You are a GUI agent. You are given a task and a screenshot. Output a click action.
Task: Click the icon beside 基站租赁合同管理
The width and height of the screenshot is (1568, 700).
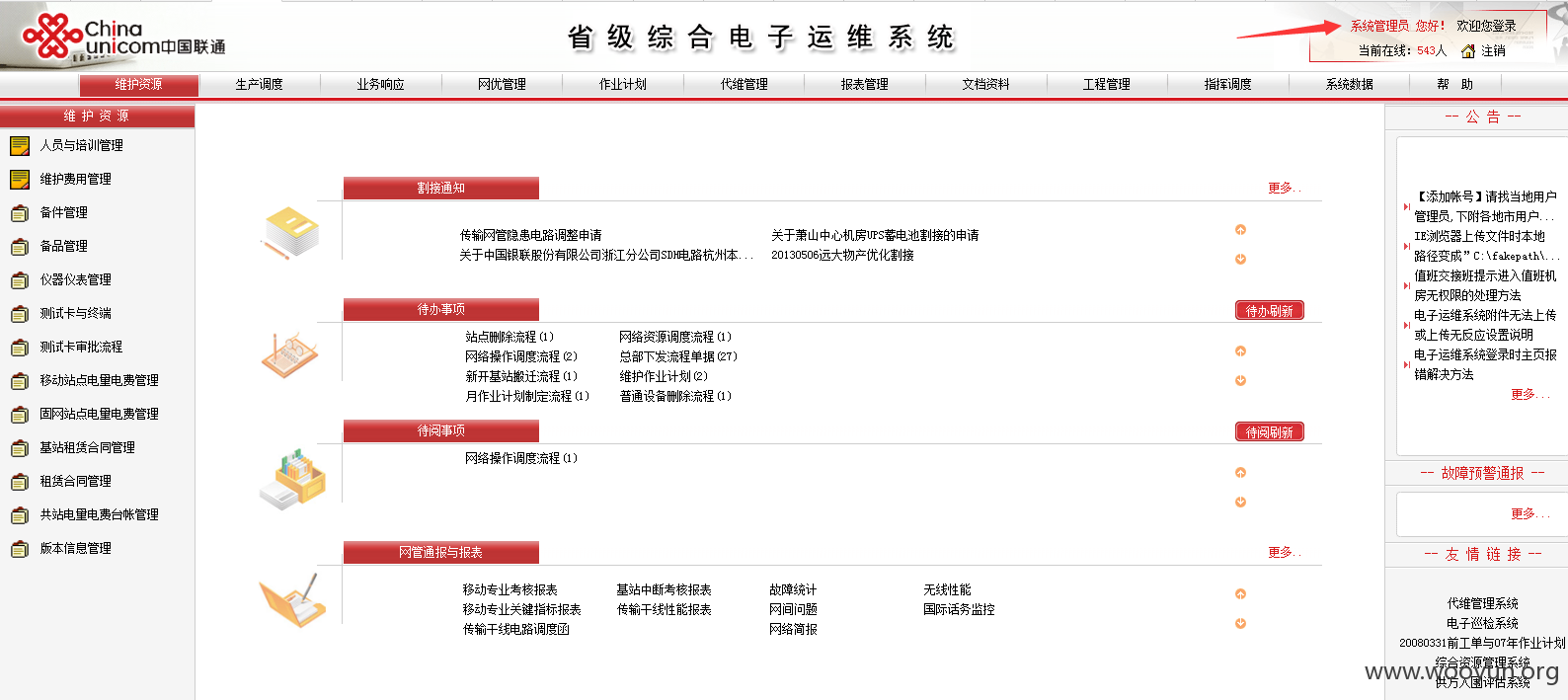click(x=20, y=448)
